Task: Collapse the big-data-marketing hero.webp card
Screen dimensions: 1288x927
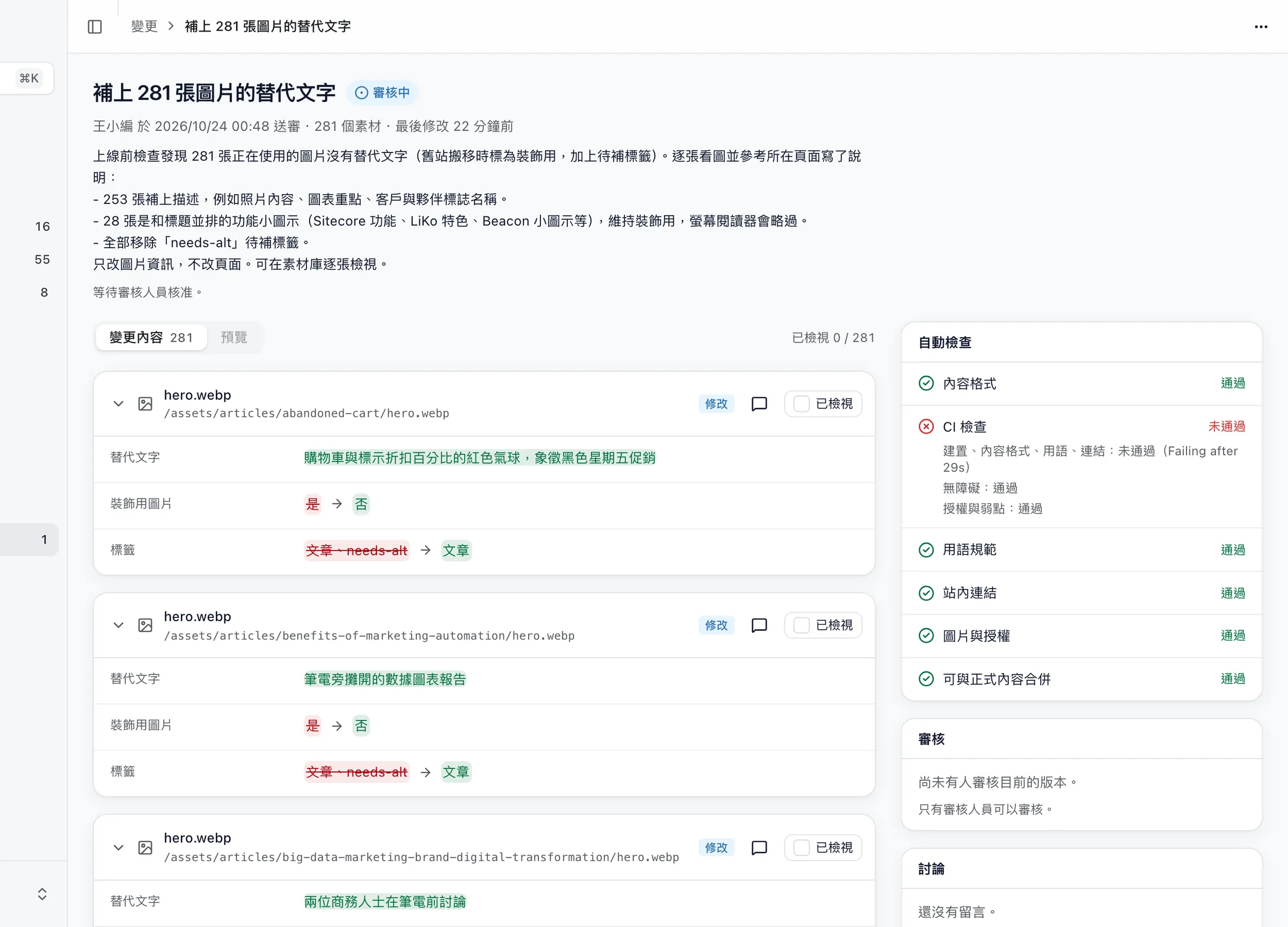Action: tap(118, 848)
